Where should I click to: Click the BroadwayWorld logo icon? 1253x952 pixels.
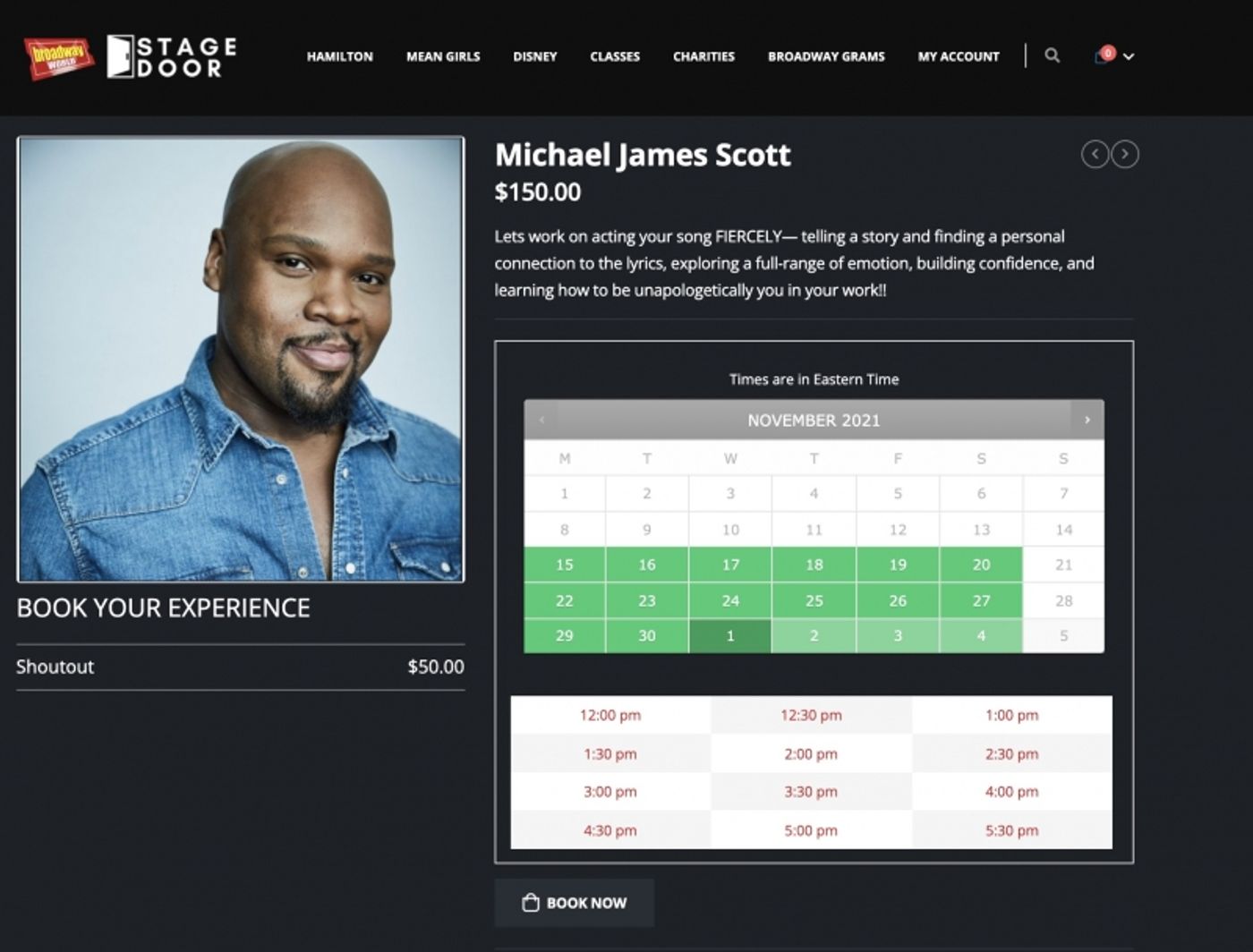(58, 56)
